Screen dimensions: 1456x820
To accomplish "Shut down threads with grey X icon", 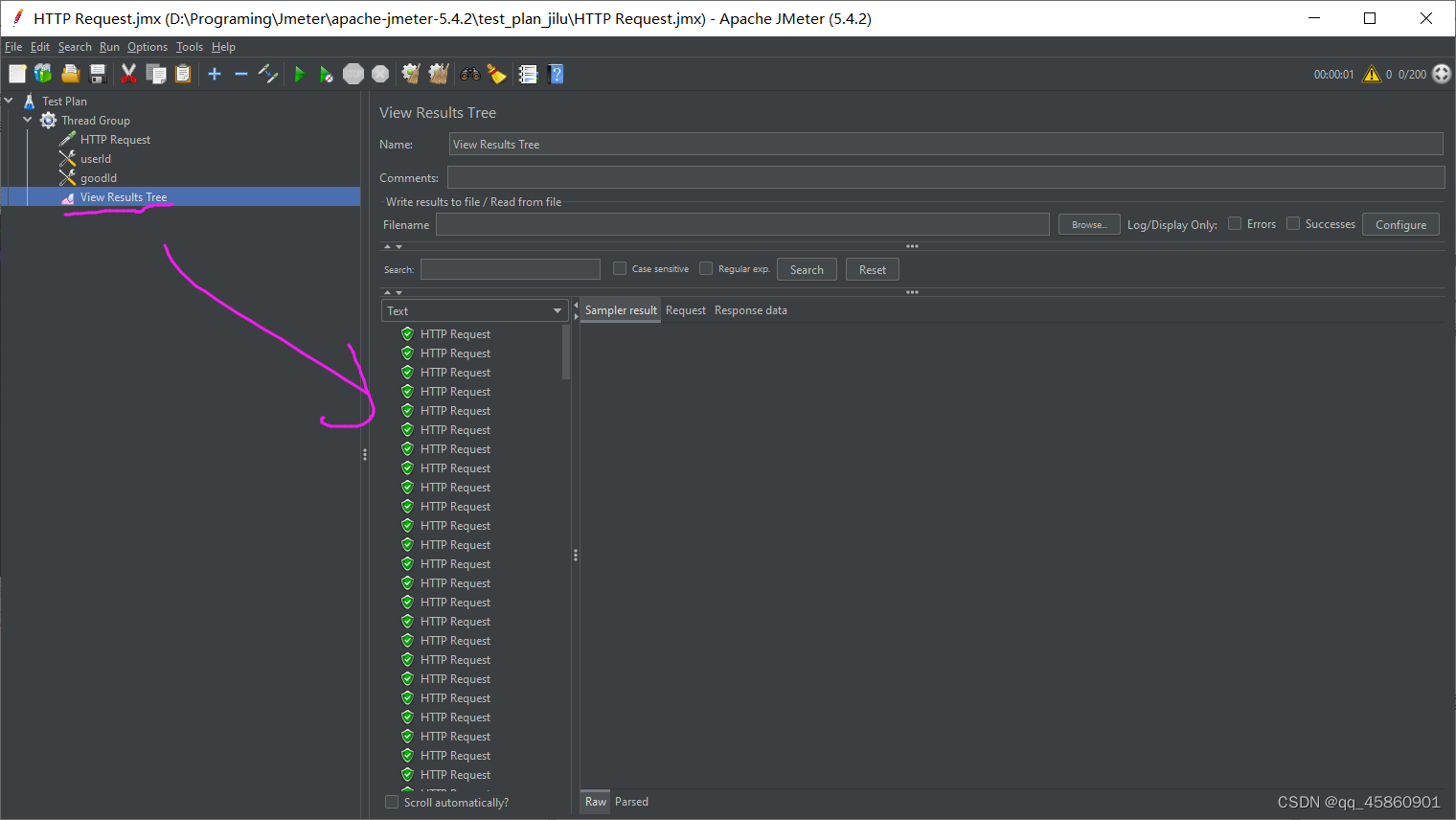I will click(x=380, y=74).
